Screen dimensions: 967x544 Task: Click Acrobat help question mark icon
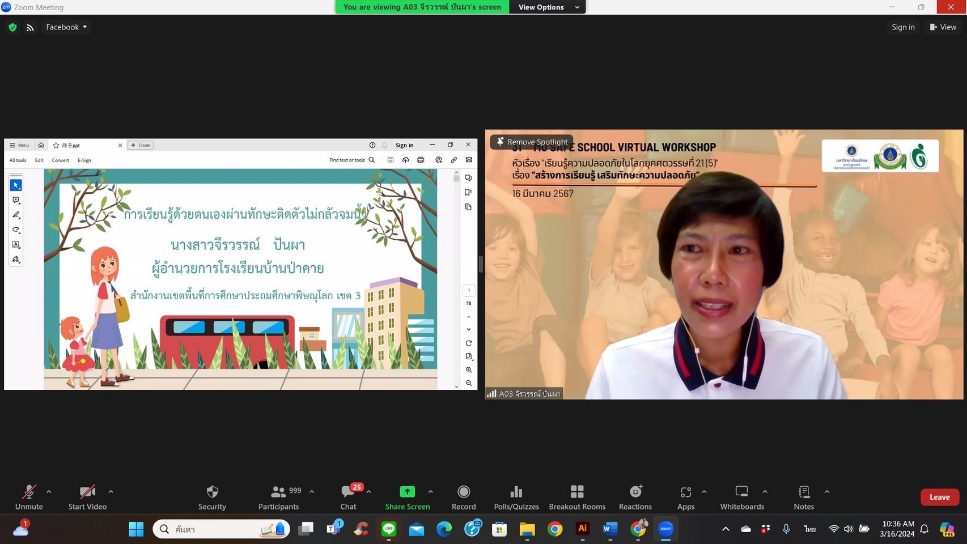click(x=372, y=145)
